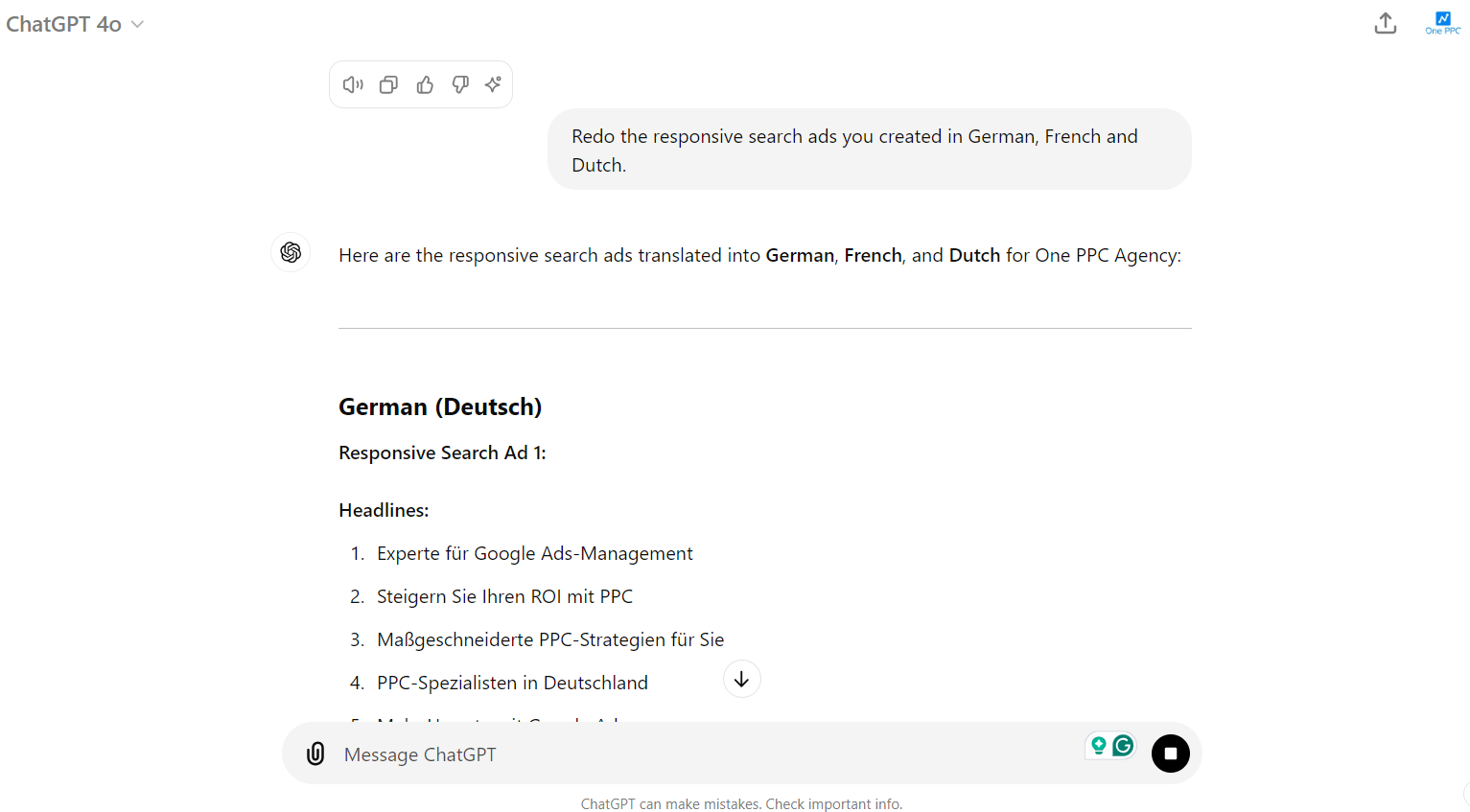Open the ChatGPT 4o model dropdown

pos(75,24)
